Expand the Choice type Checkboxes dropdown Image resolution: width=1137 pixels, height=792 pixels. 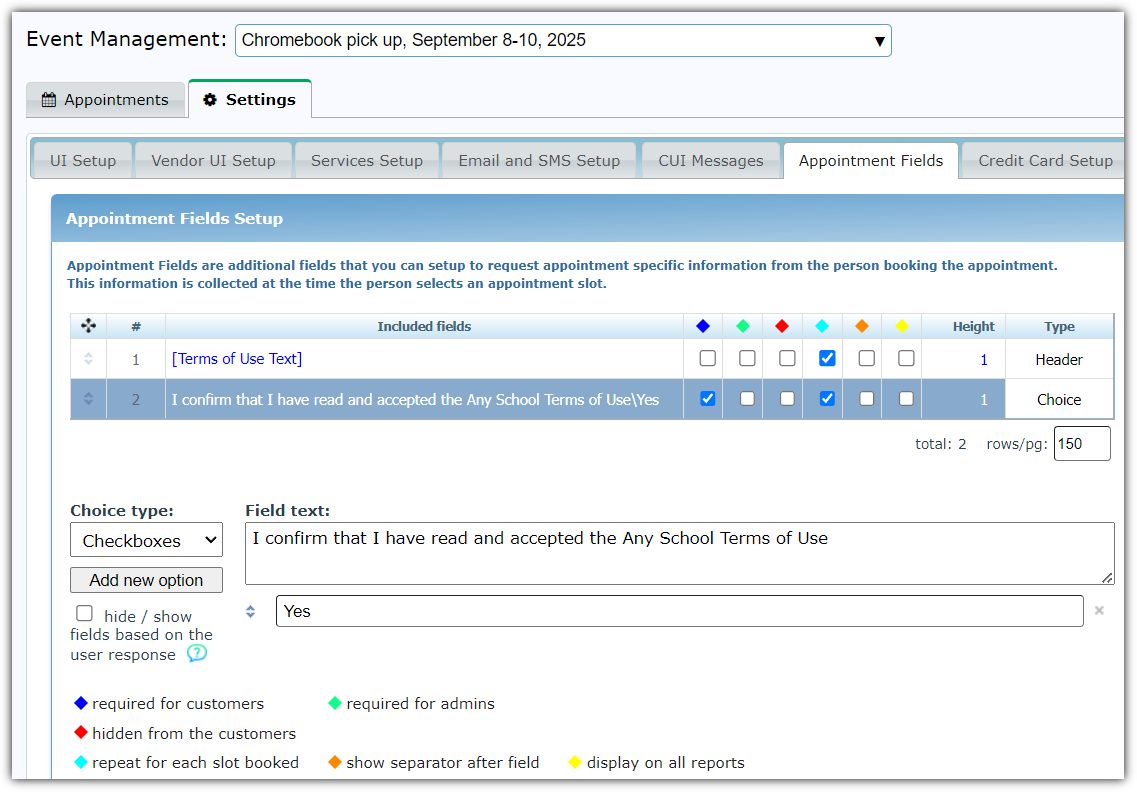click(x=146, y=541)
